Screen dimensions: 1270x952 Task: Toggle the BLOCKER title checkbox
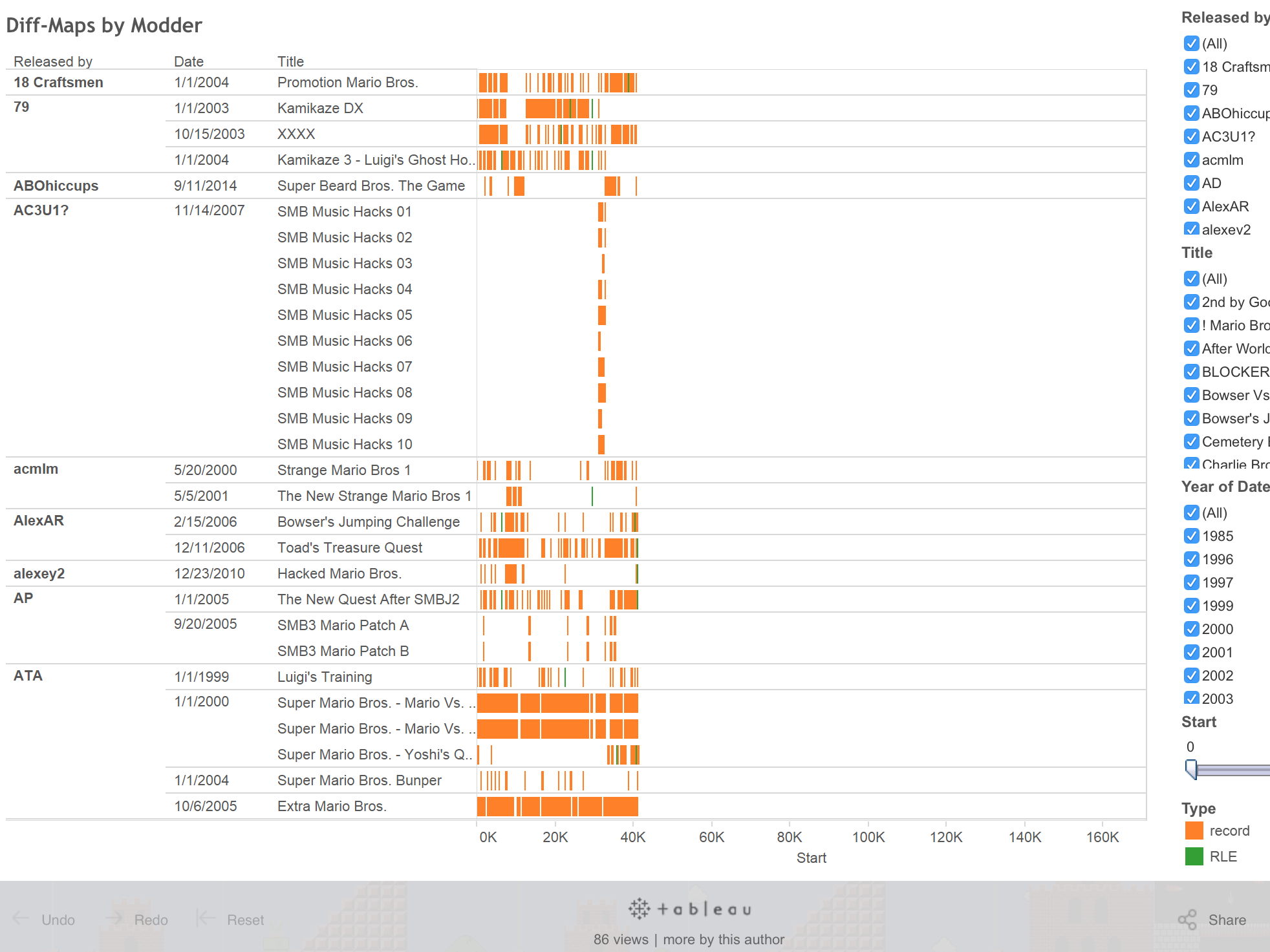click(1191, 372)
